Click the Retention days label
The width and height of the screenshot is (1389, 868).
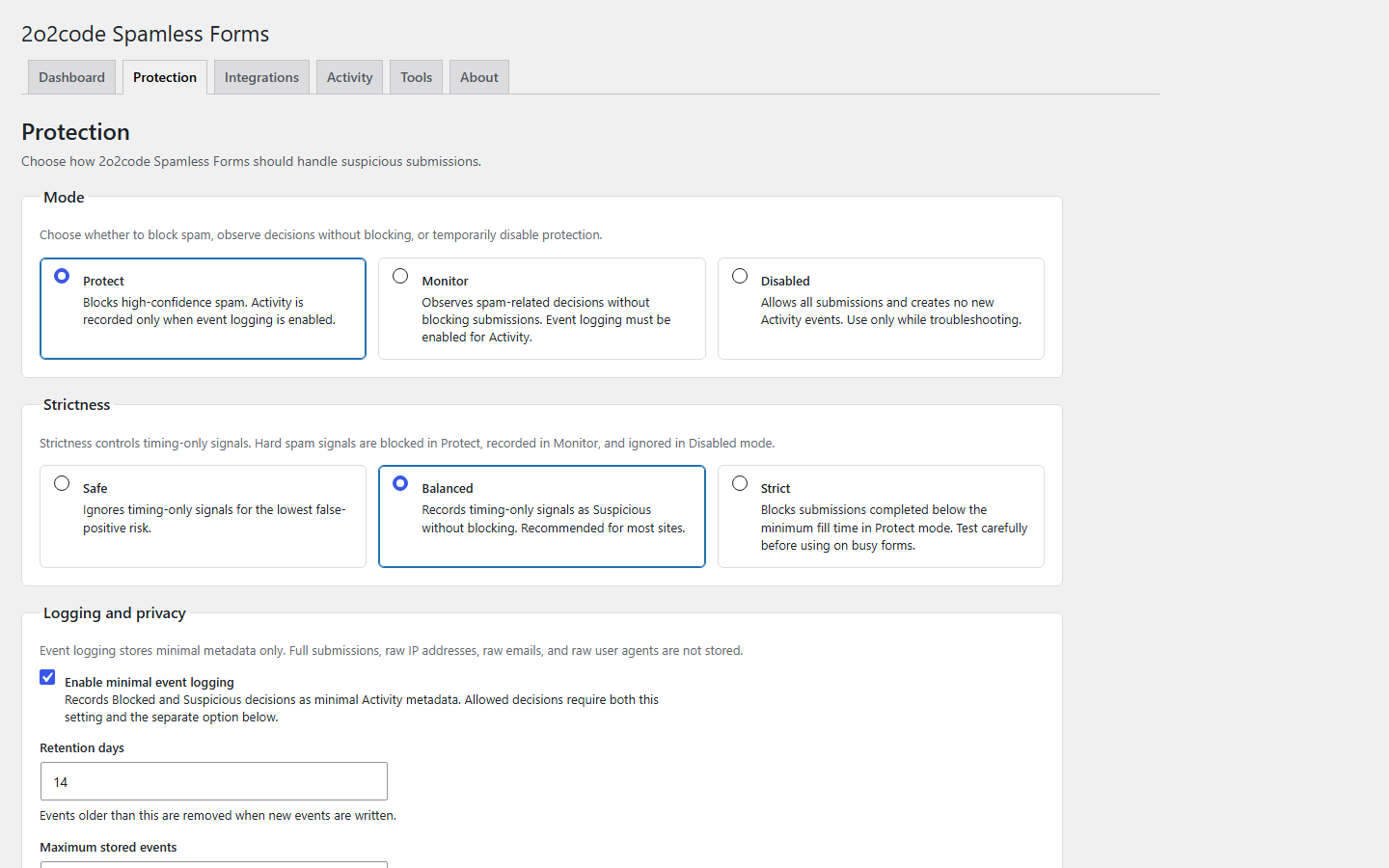(82, 748)
